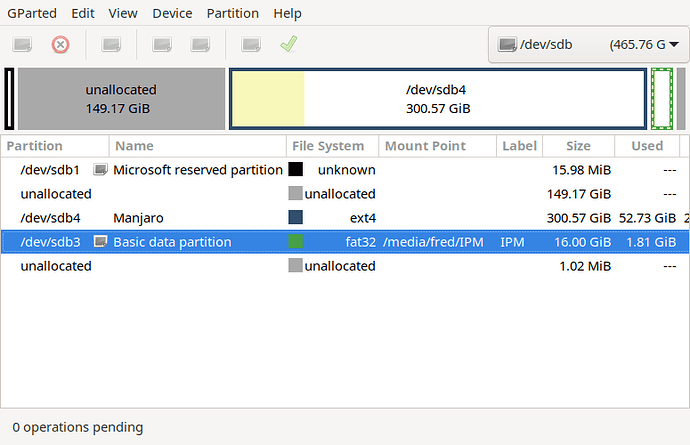Select the 149.17 GiB unallocated graphic block
Image resolution: width=690 pixels, height=445 pixels.
point(121,99)
